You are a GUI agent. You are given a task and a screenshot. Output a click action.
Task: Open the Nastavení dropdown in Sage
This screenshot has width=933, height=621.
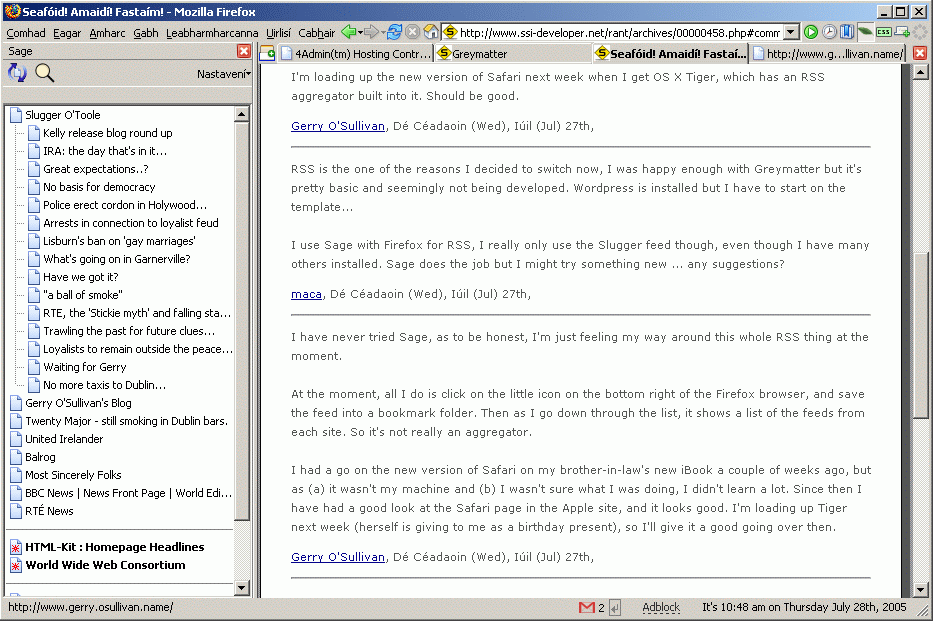(224, 74)
